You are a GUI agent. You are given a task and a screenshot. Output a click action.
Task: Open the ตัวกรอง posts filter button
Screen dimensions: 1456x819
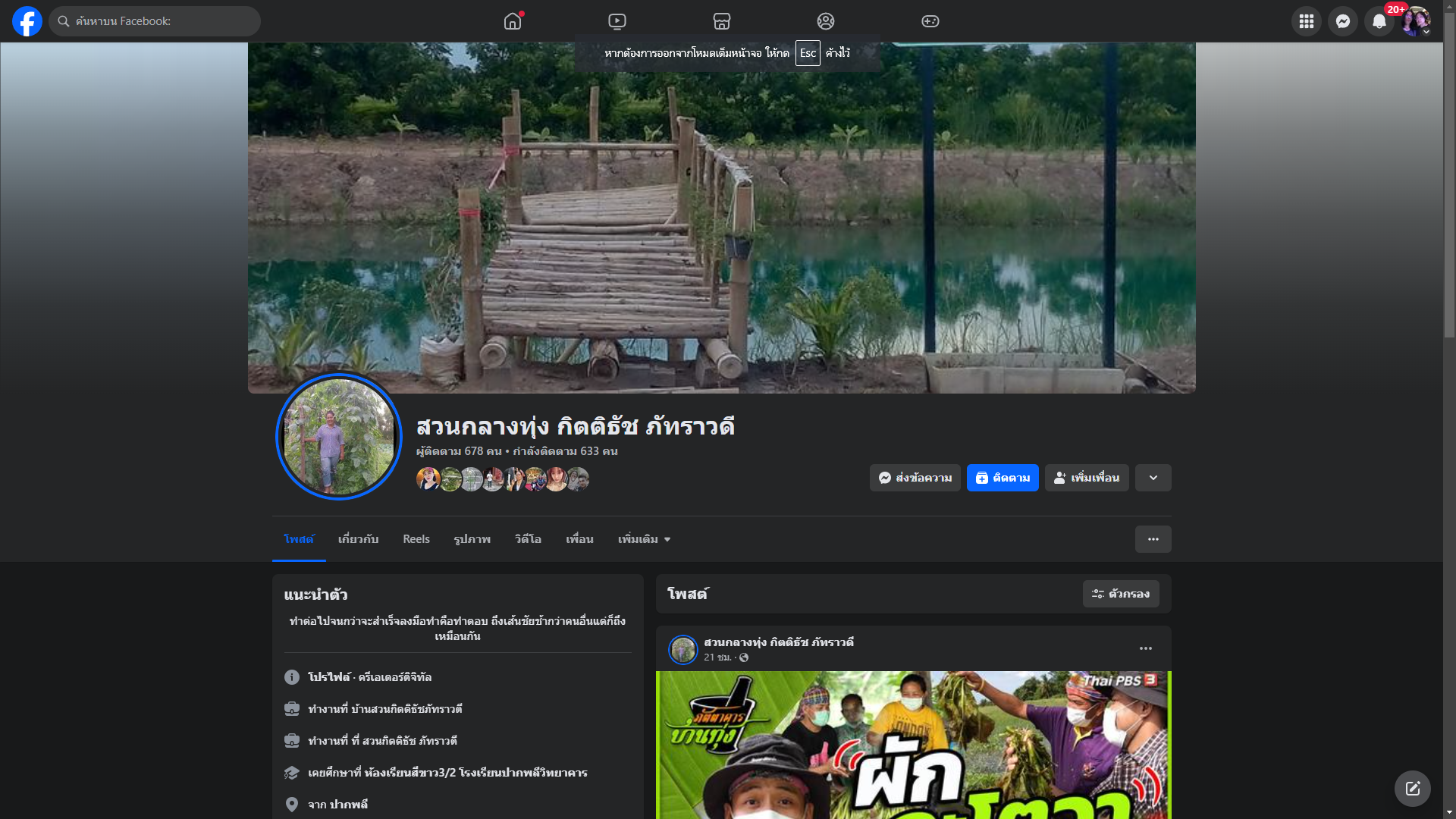tap(1120, 594)
